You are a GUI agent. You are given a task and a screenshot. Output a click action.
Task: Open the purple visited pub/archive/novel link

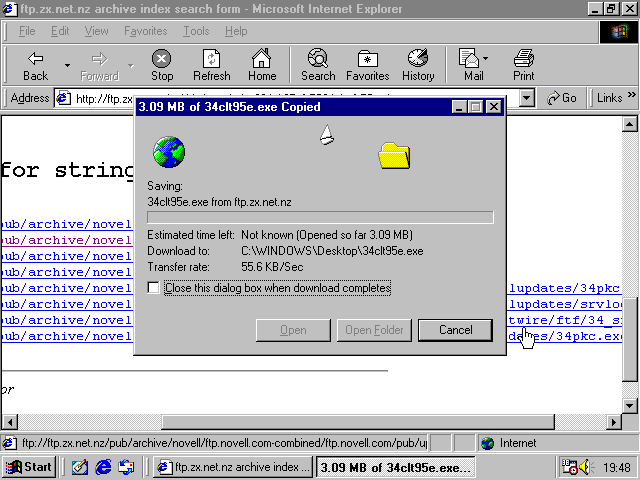point(67,240)
